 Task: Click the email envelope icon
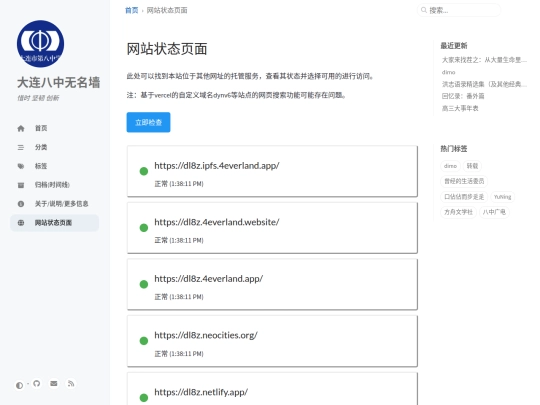[x=54, y=383]
